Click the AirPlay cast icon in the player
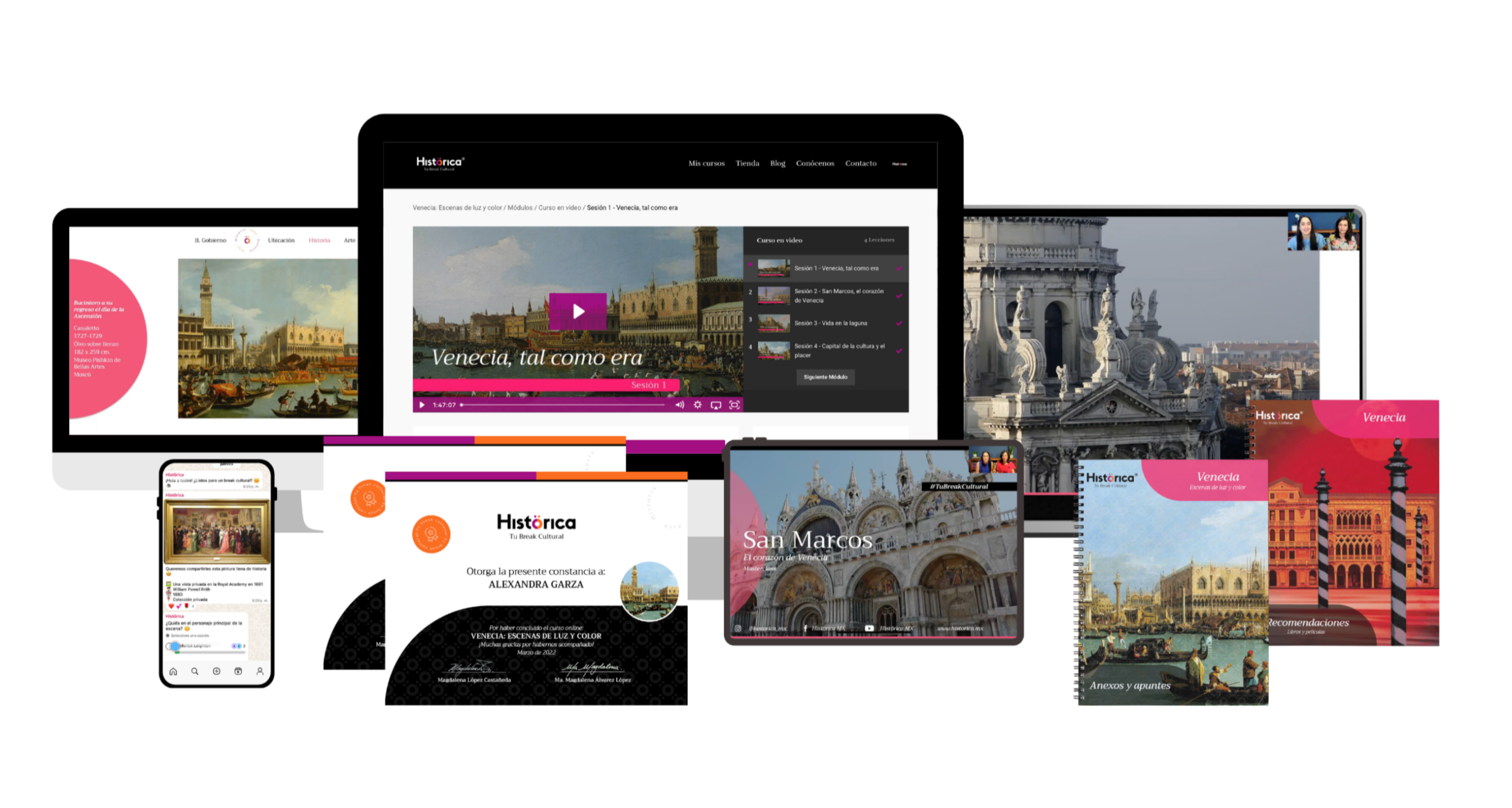 [716, 405]
